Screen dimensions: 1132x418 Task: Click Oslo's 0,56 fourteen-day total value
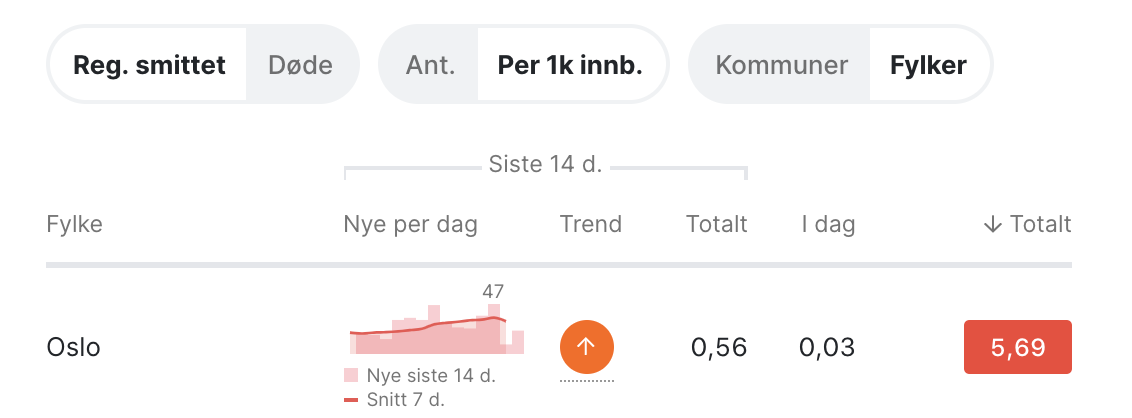point(719,348)
